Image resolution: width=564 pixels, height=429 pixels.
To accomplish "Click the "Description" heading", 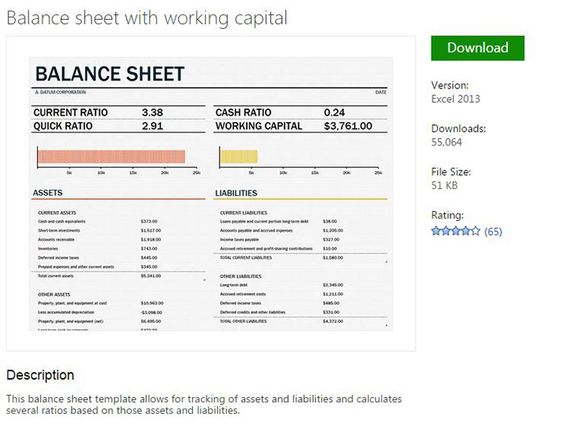I will tap(40, 375).
